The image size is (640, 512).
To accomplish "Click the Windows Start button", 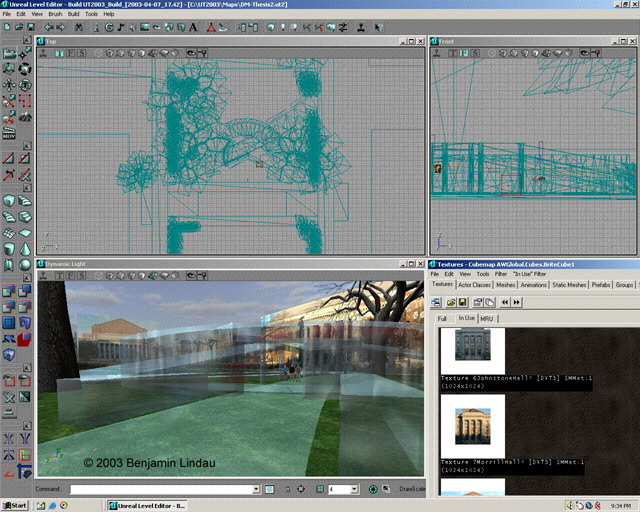I will (x=15, y=505).
